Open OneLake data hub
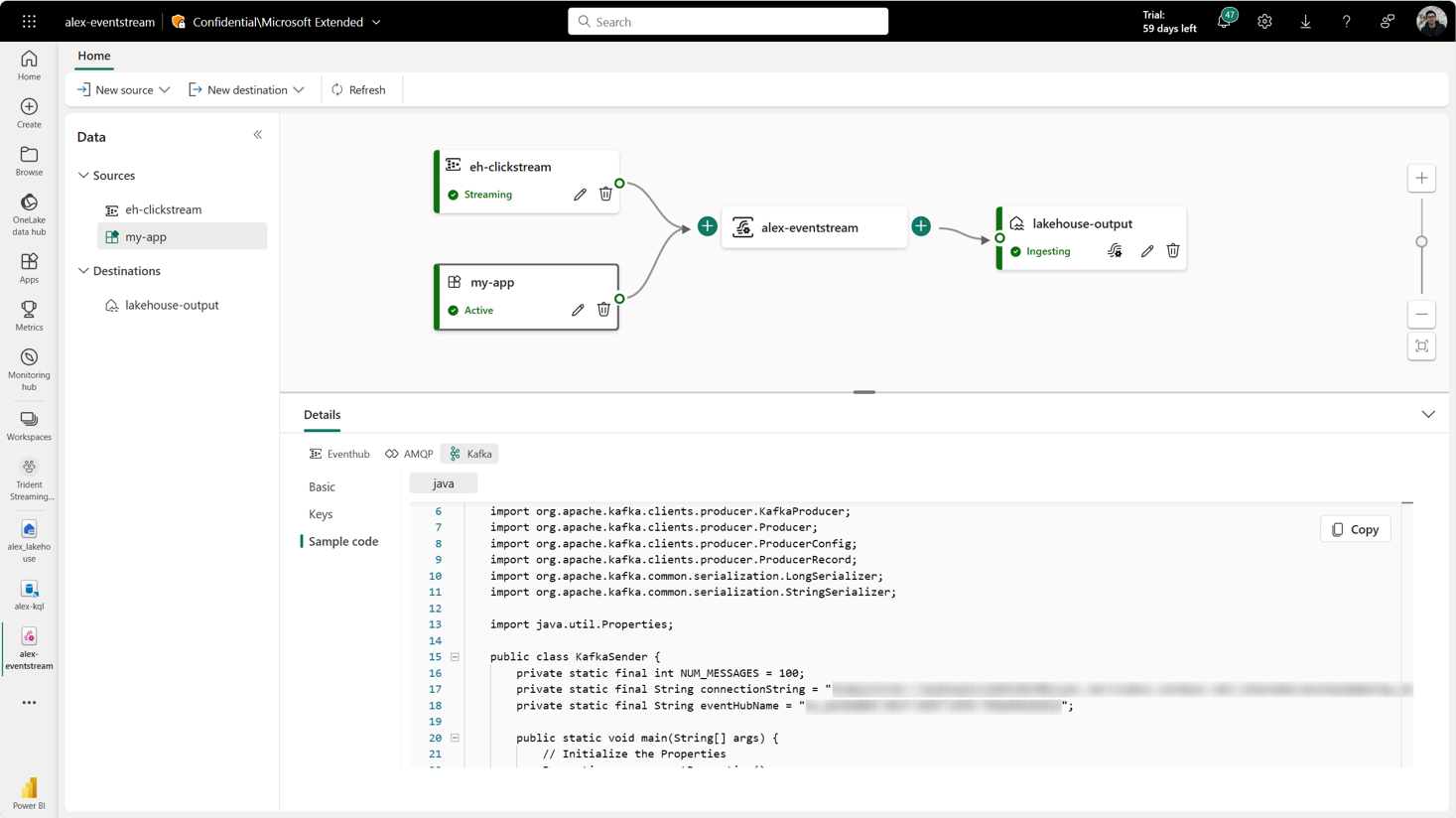Screen dimensions: 1456x818 [29, 214]
